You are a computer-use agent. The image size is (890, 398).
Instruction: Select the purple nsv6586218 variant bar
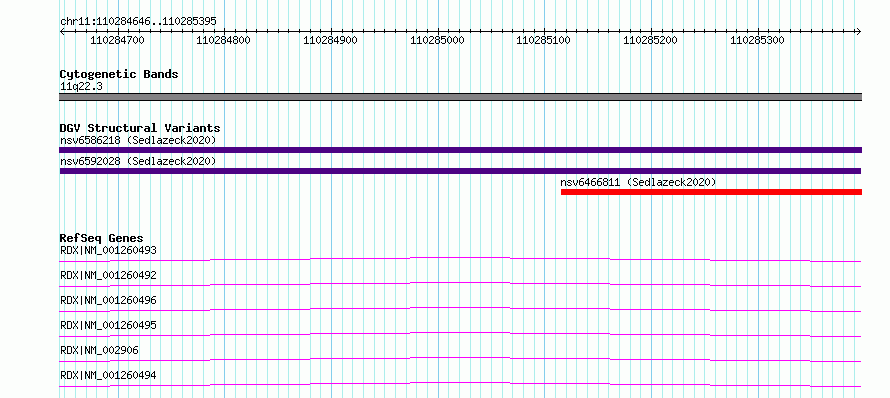coord(460,150)
